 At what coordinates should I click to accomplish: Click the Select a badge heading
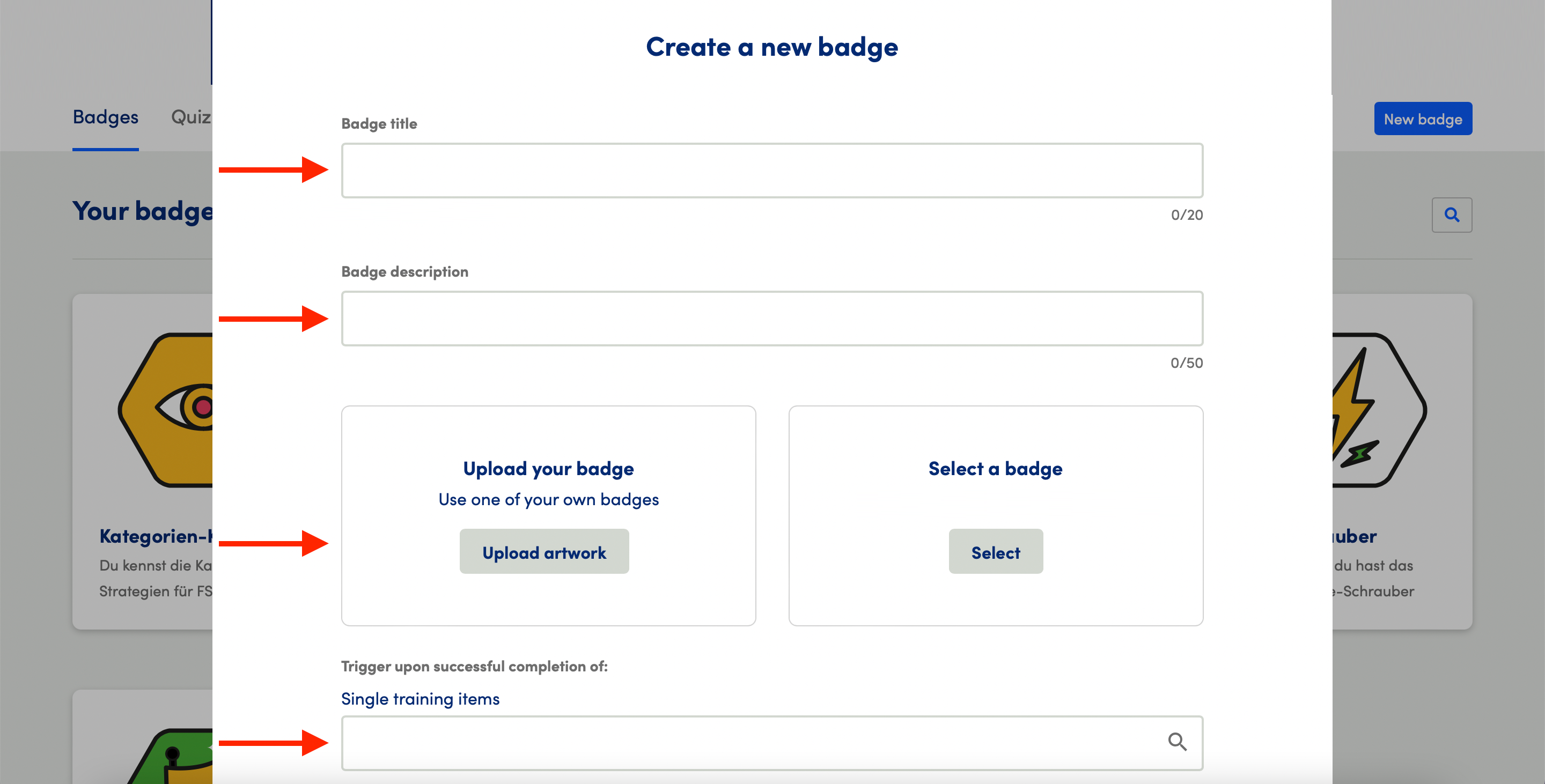(x=996, y=468)
